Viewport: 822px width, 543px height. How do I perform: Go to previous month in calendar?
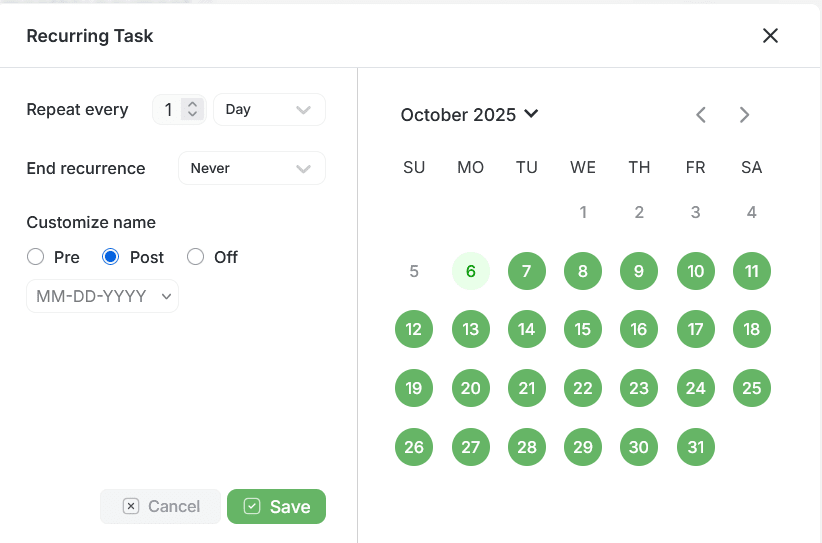(701, 114)
